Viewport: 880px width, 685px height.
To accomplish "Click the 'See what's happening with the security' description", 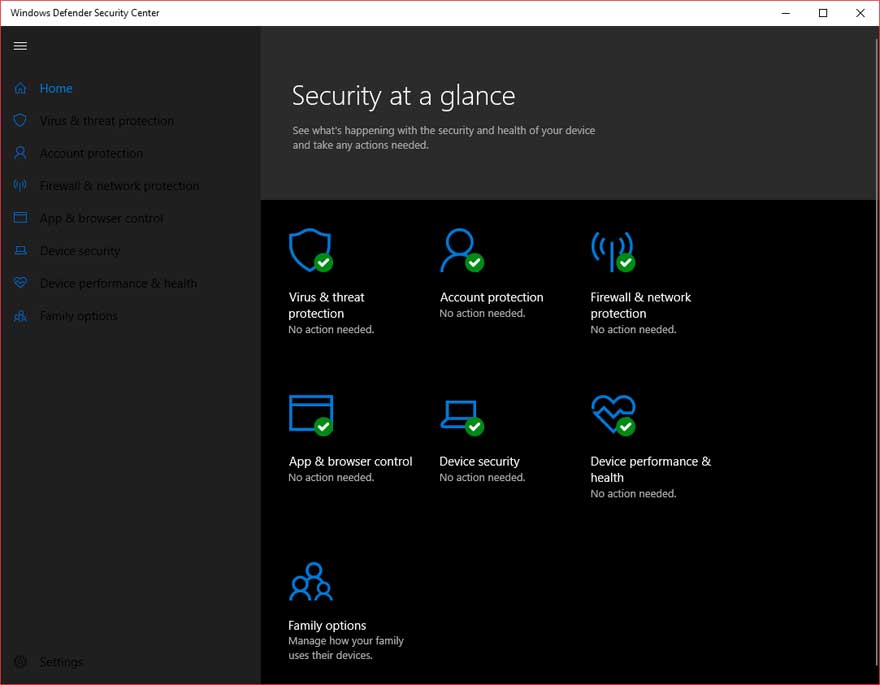I will tap(443, 137).
